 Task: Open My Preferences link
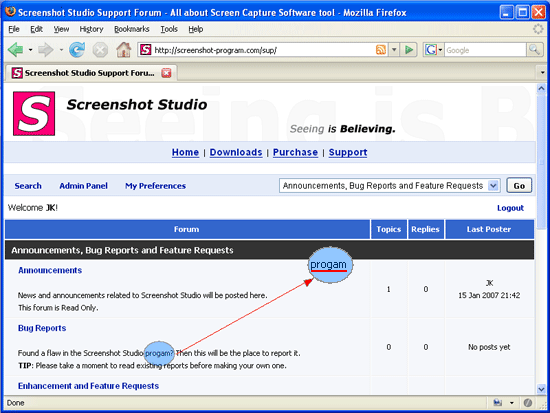click(x=155, y=186)
